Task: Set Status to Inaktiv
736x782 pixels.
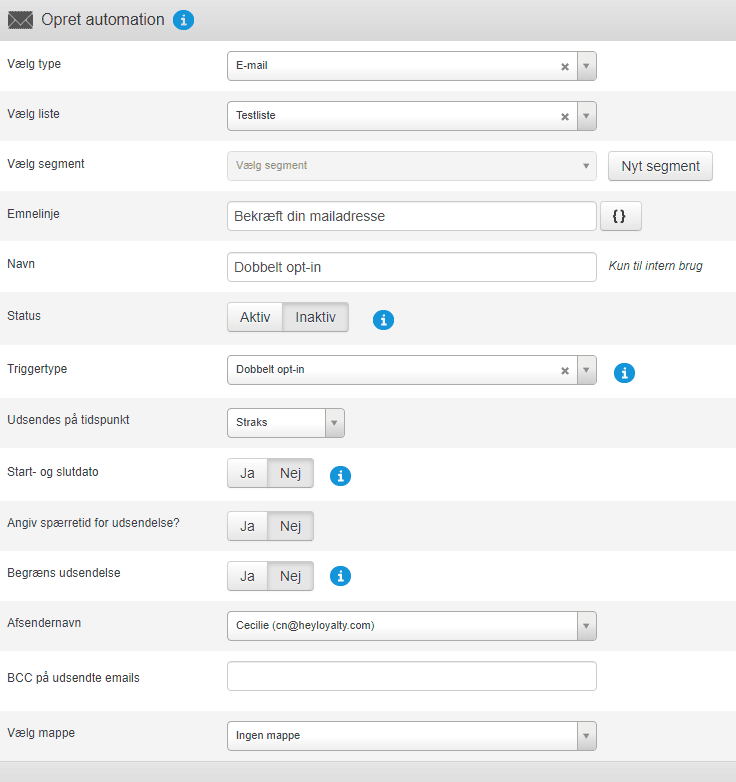Action: (316, 317)
